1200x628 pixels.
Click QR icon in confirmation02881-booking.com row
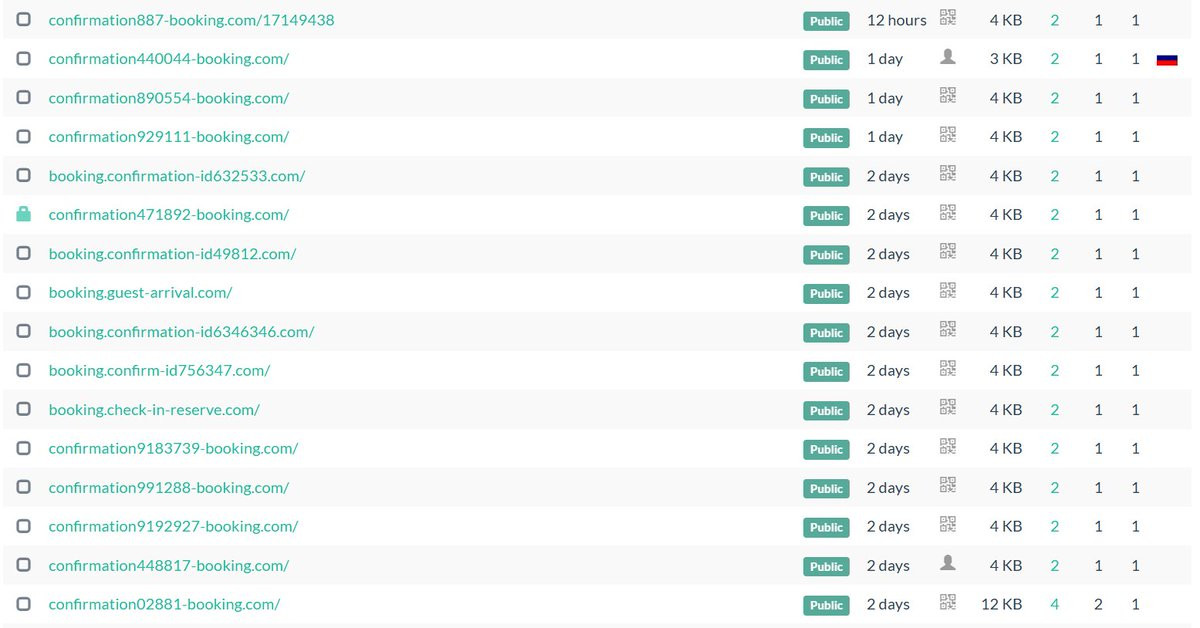coord(948,603)
